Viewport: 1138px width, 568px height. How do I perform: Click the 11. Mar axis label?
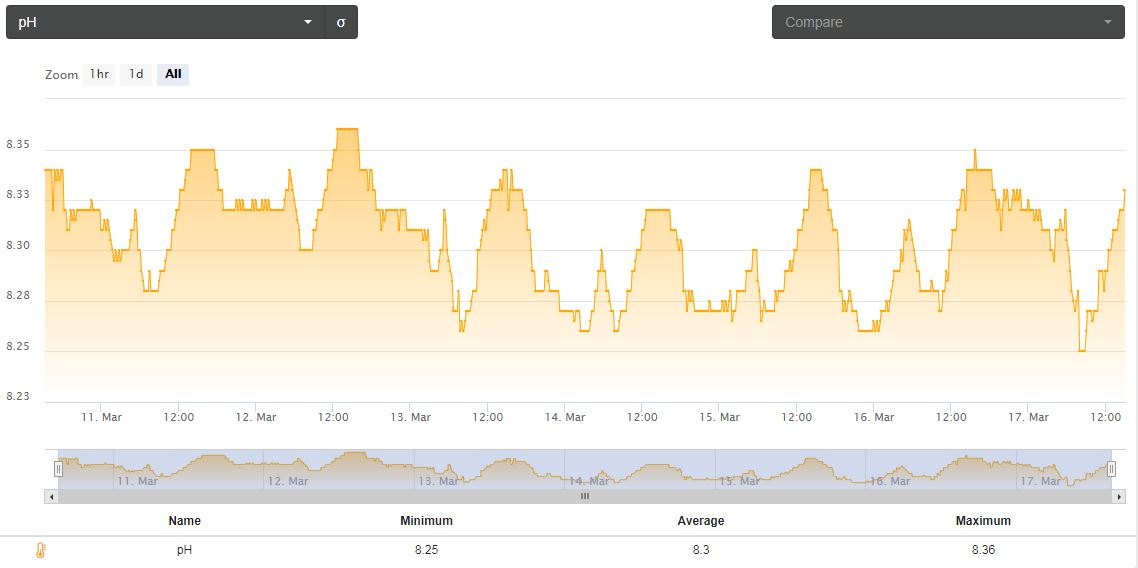[x=101, y=417]
